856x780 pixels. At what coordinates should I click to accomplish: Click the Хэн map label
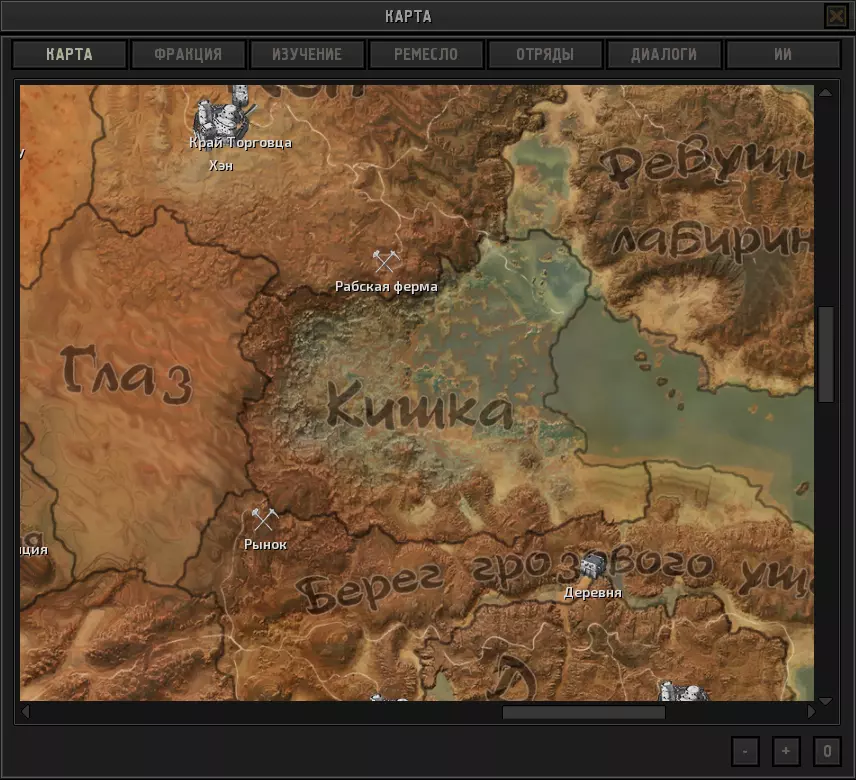coord(221,165)
